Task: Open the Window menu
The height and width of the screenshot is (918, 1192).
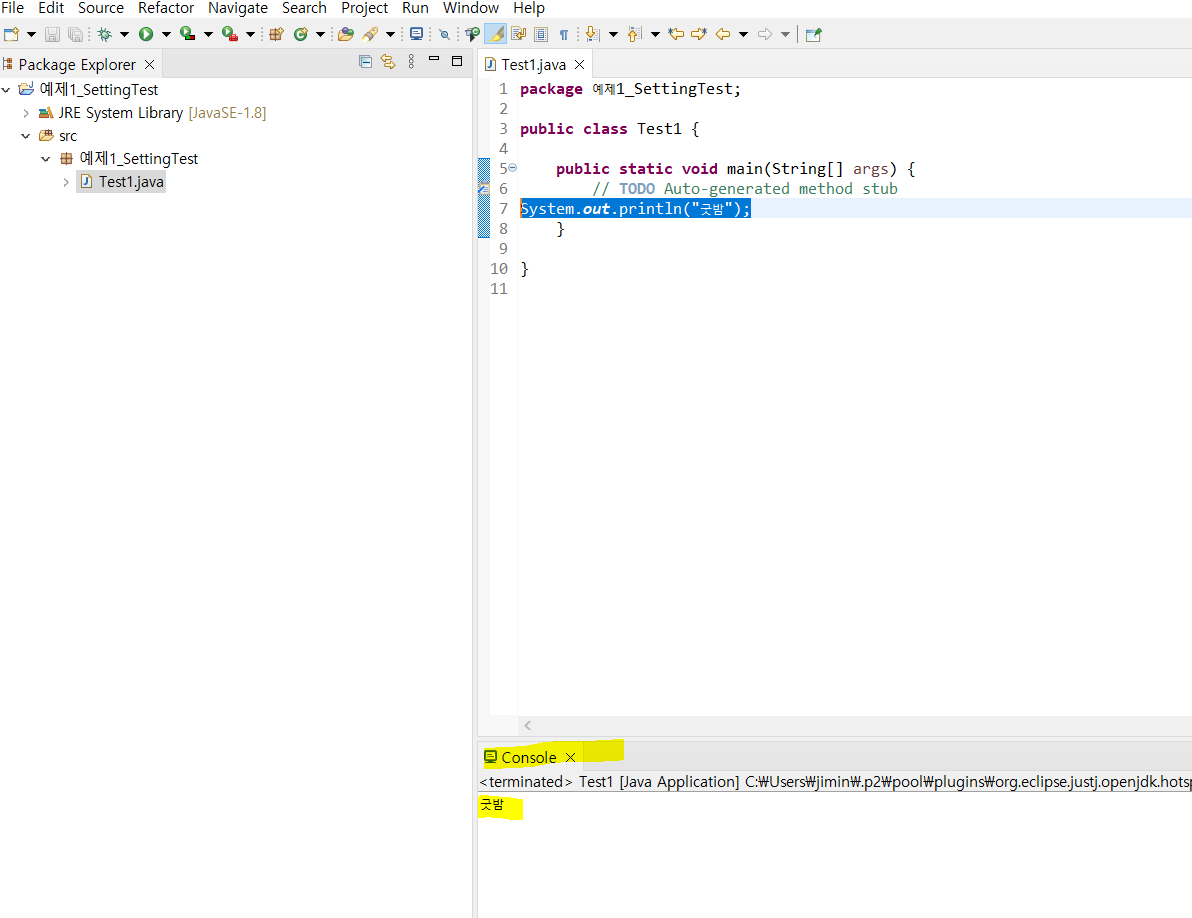Action: [x=471, y=8]
